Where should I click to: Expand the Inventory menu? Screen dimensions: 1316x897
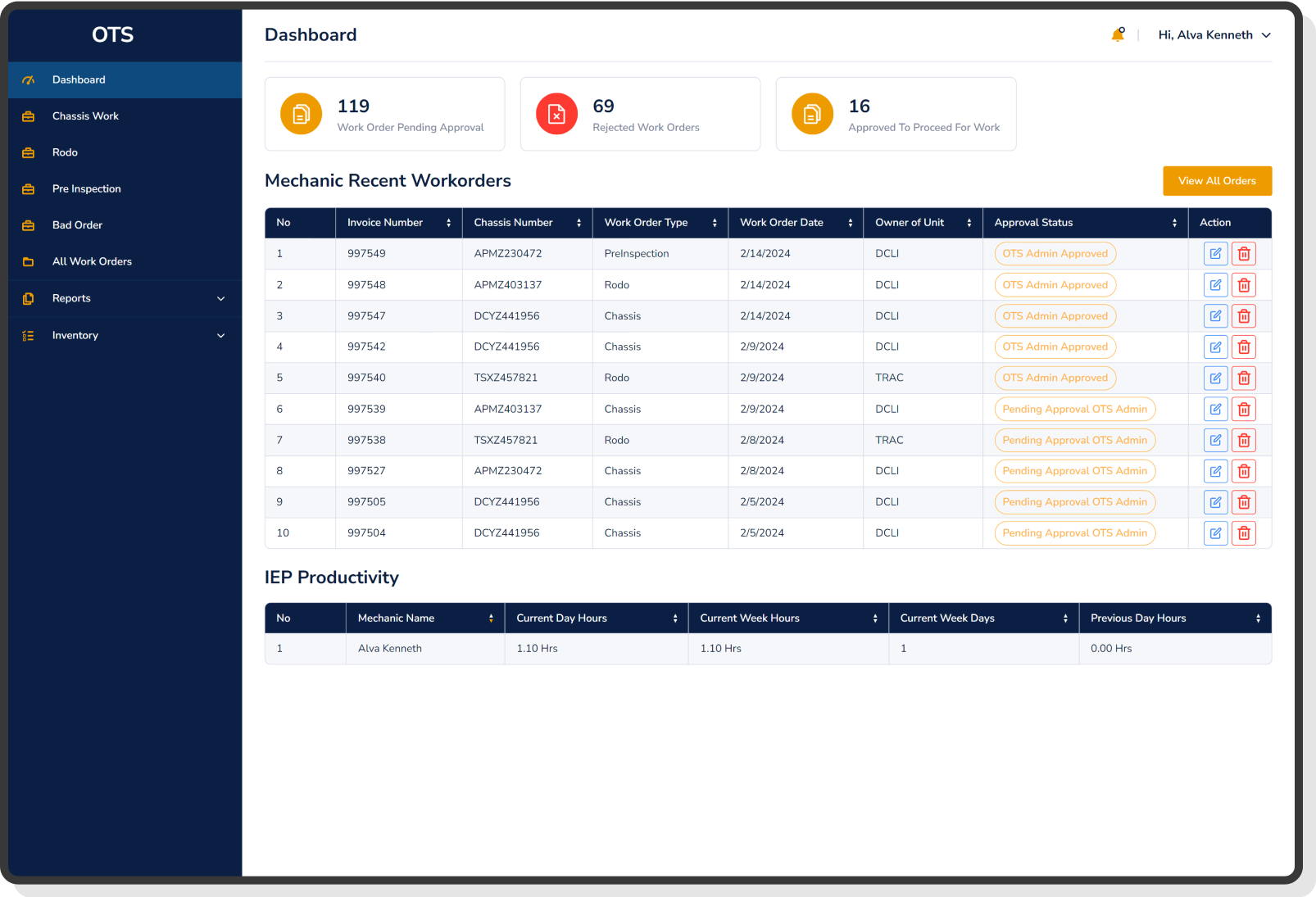pyautogui.click(x=220, y=335)
